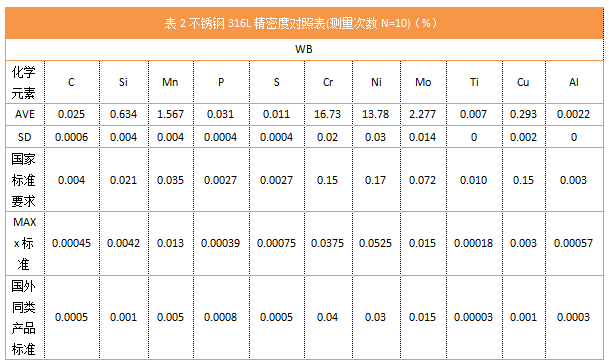Select AVE value 0.634
The width and height of the screenshot is (609, 363).
pos(123,114)
